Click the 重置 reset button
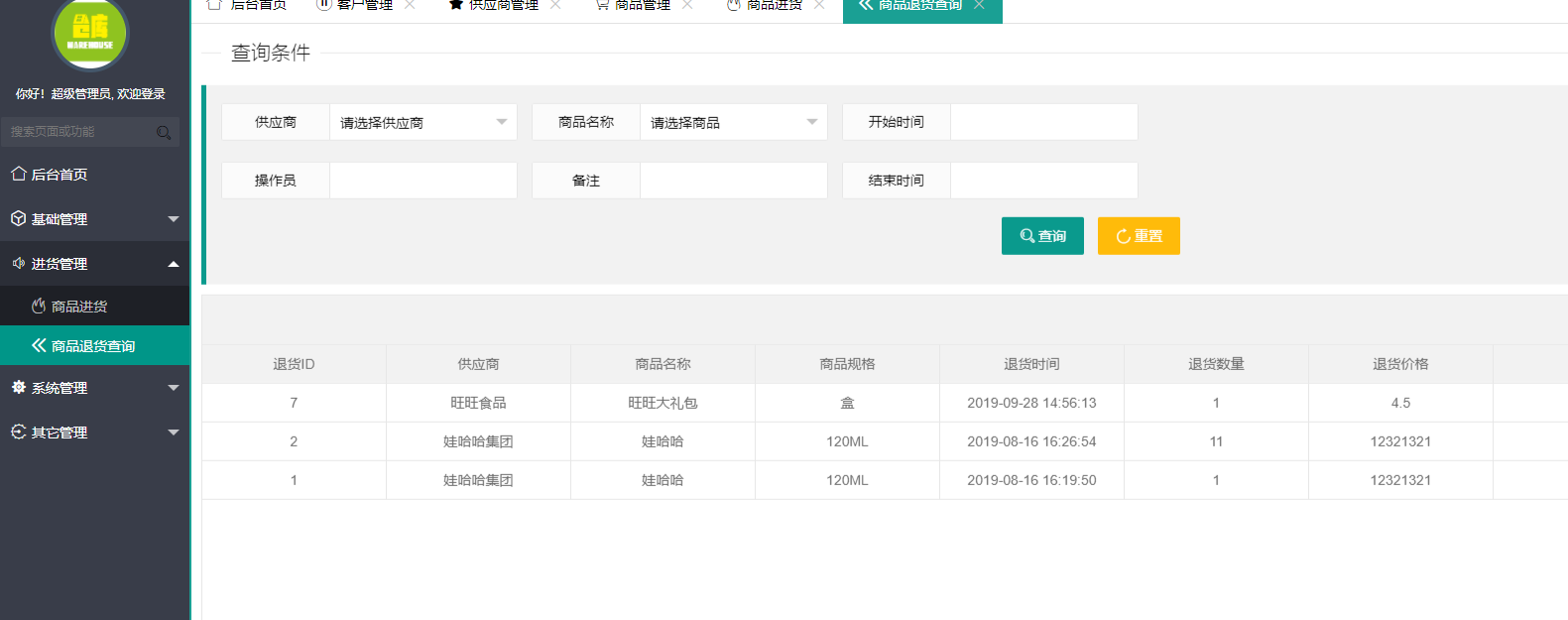 (1139, 236)
